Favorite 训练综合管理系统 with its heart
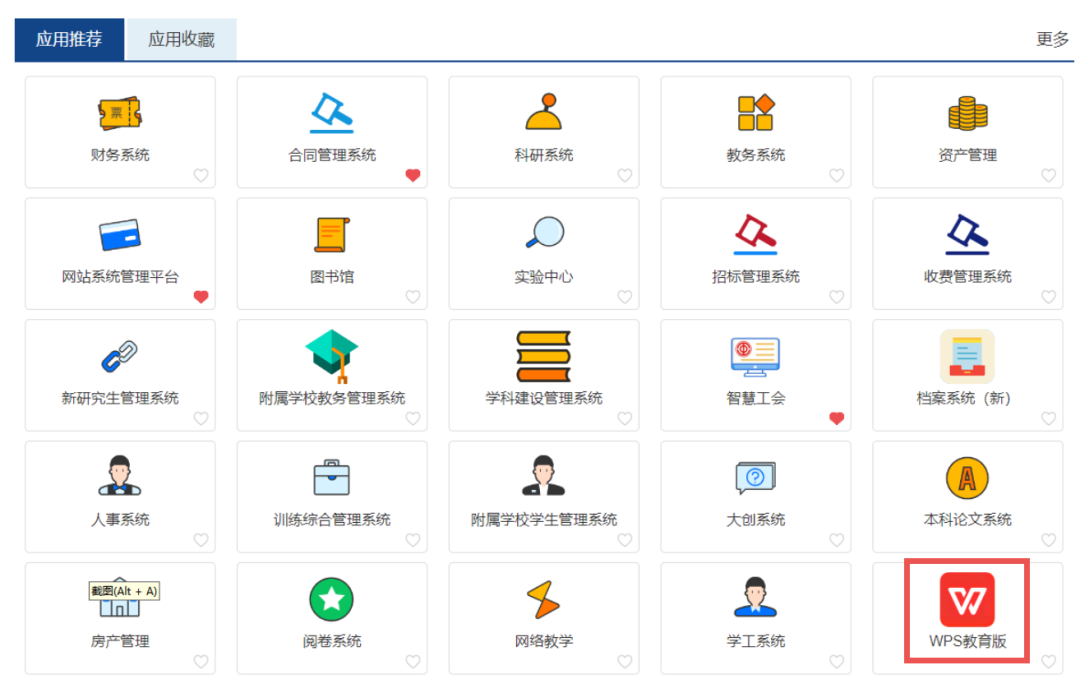This screenshot has width=1080, height=693. click(413, 540)
